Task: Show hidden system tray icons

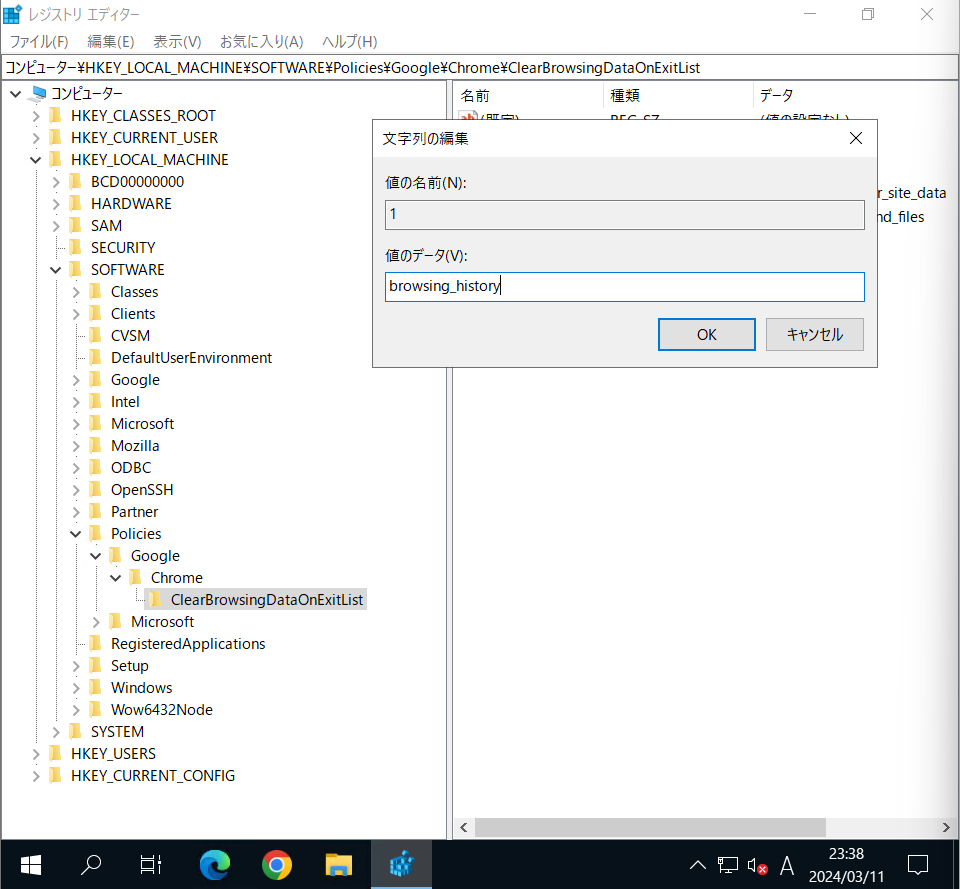Action: tap(698, 865)
